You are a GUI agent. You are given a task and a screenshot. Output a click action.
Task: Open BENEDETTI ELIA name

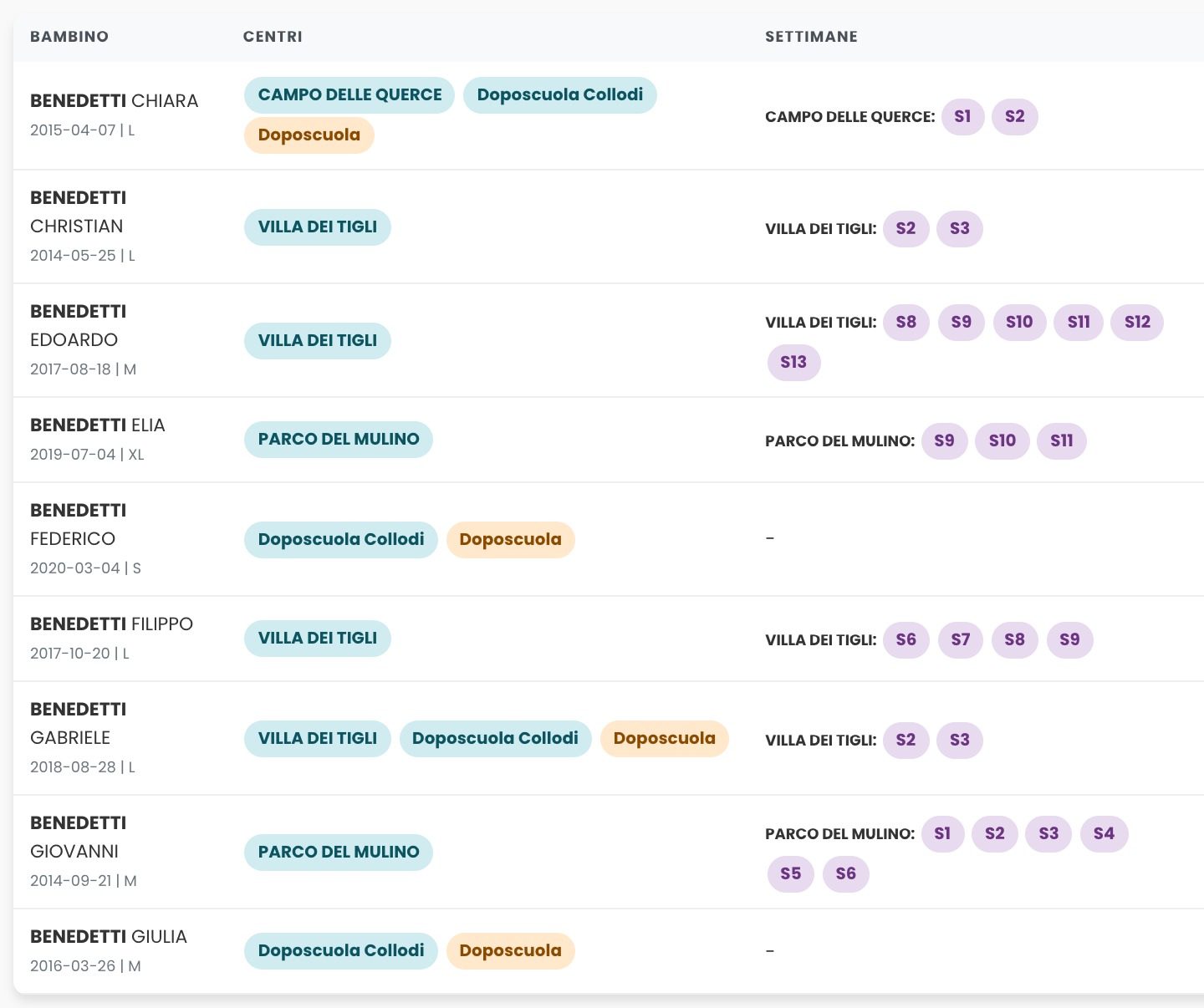pyautogui.click(x=98, y=425)
